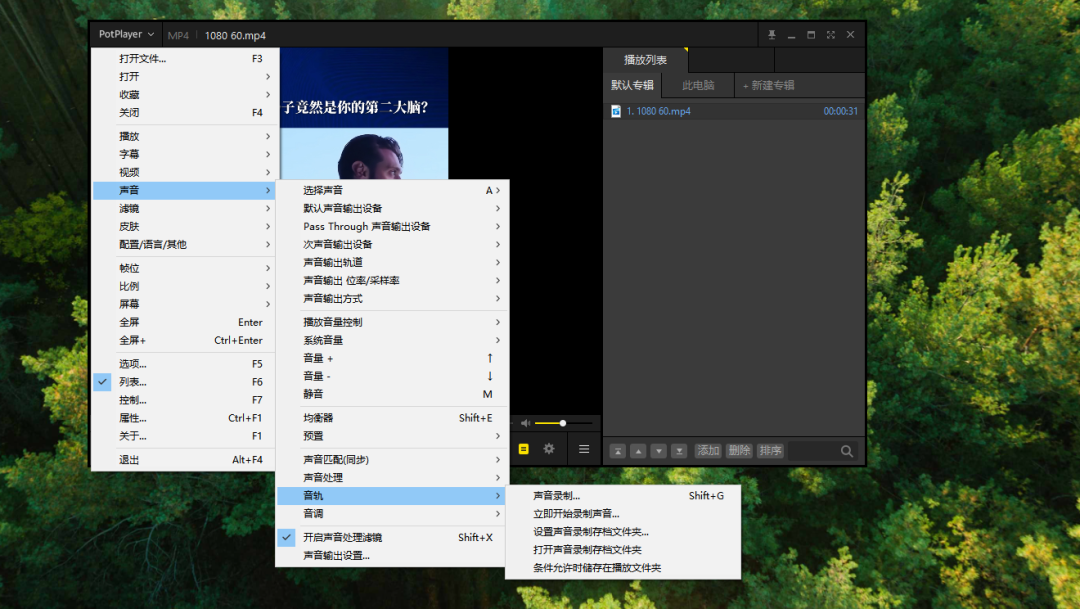Open the hamburger control menu icon
The width and height of the screenshot is (1080, 609).
pyautogui.click(x=583, y=450)
